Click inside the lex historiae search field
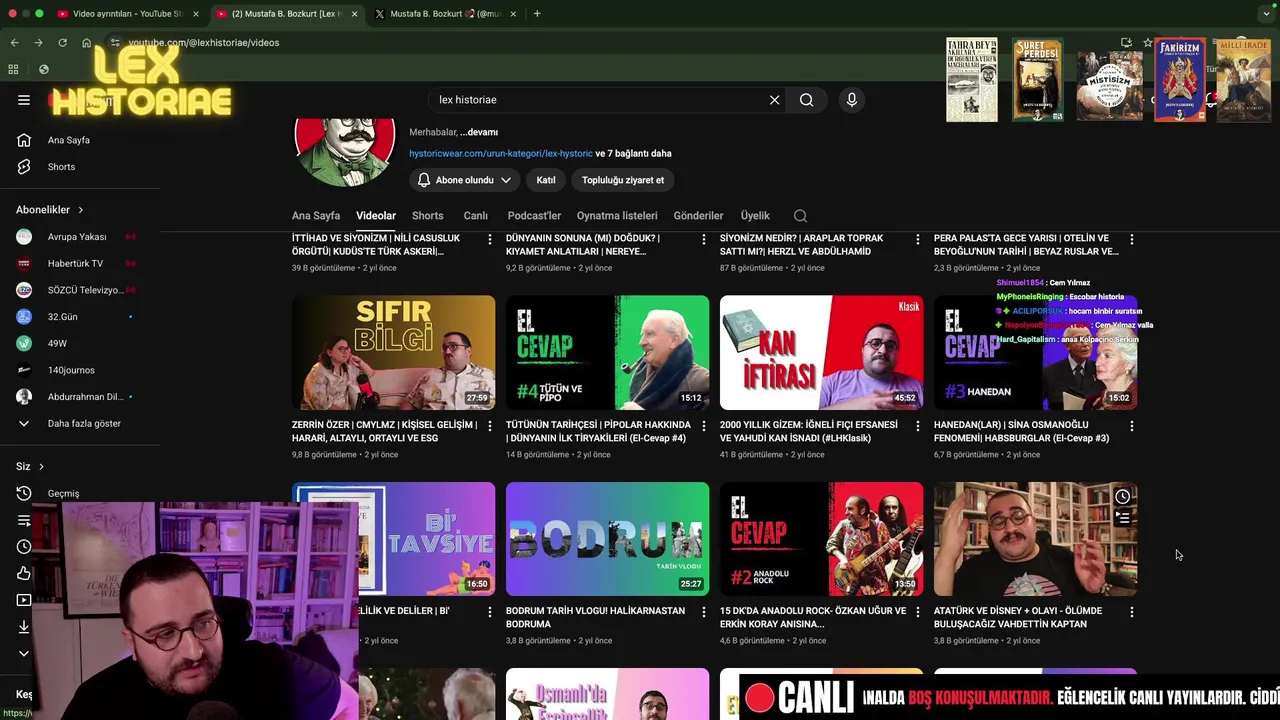 pos(600,100)
